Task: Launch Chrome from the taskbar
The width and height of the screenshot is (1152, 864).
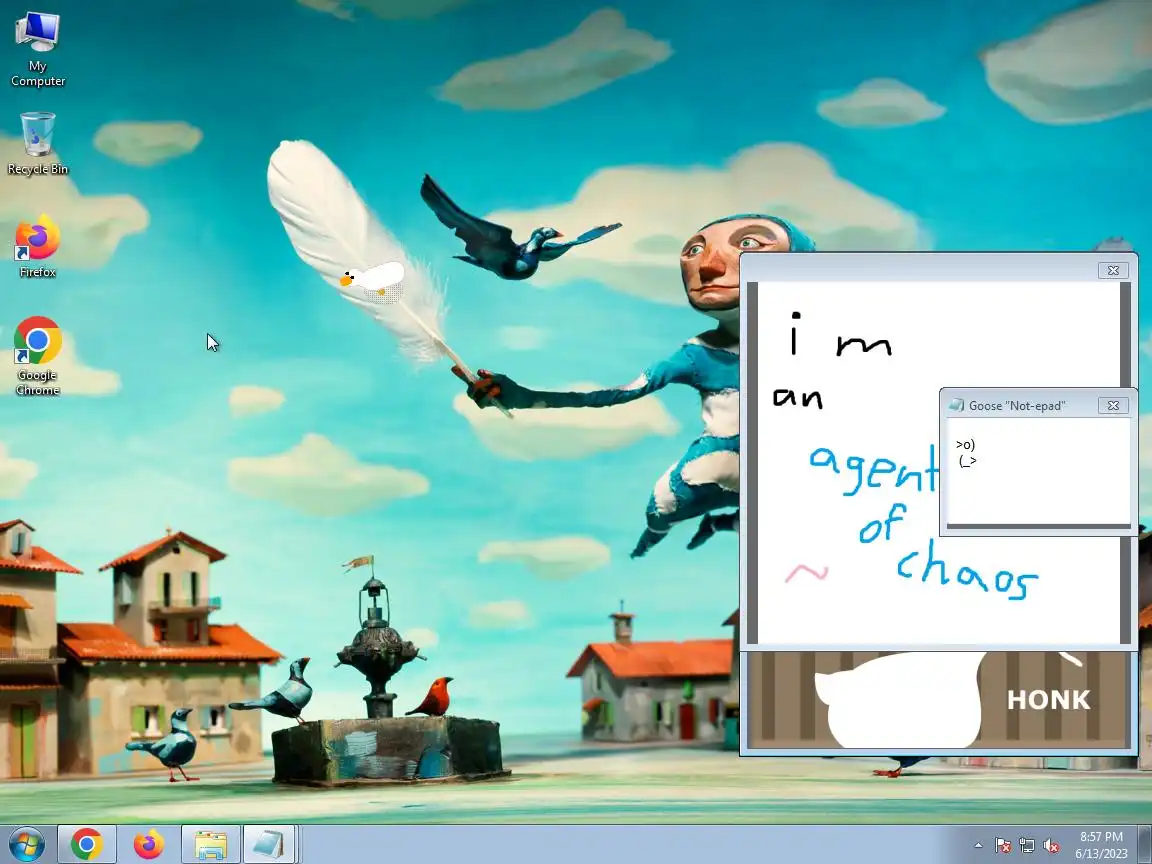Action: pyautogui.click(x=87, y=845)
